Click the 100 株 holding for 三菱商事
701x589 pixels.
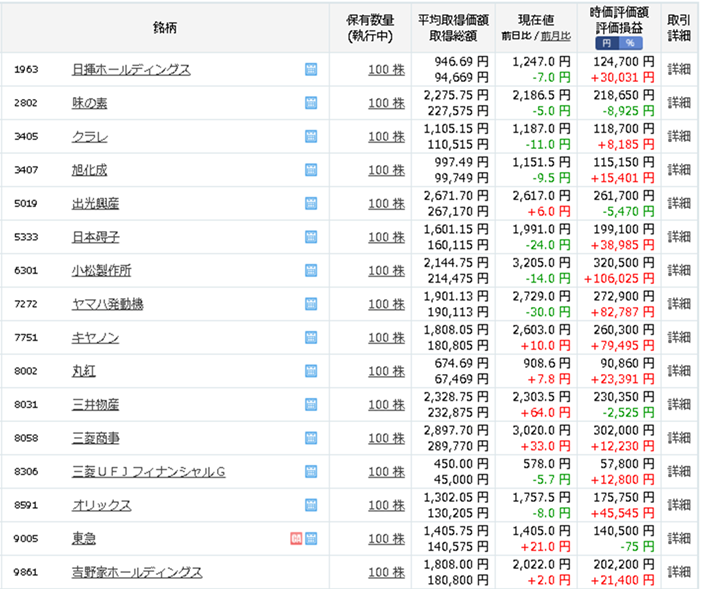coord(387,439)
